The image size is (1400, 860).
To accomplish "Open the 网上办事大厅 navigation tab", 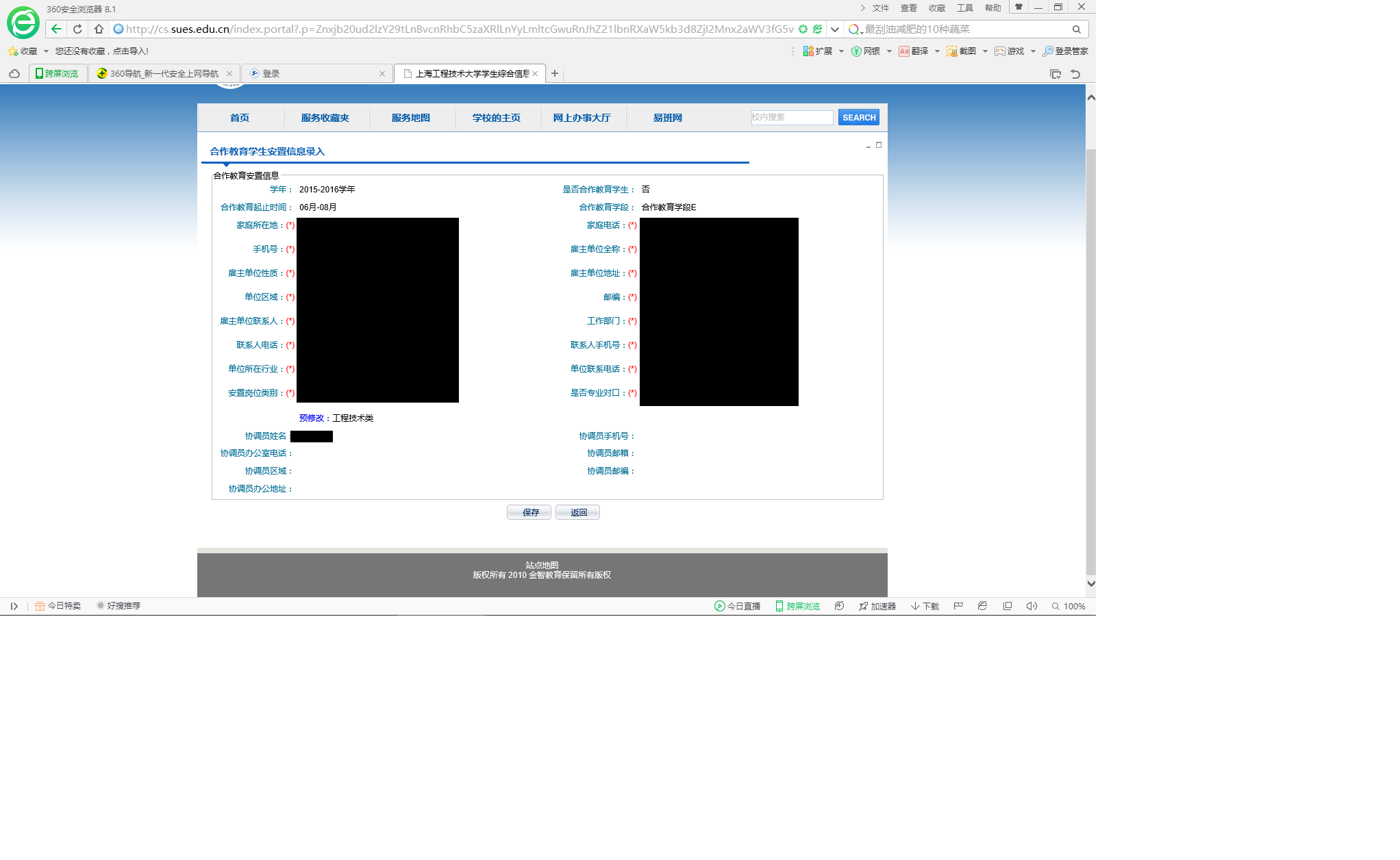I will pos(582,118).
